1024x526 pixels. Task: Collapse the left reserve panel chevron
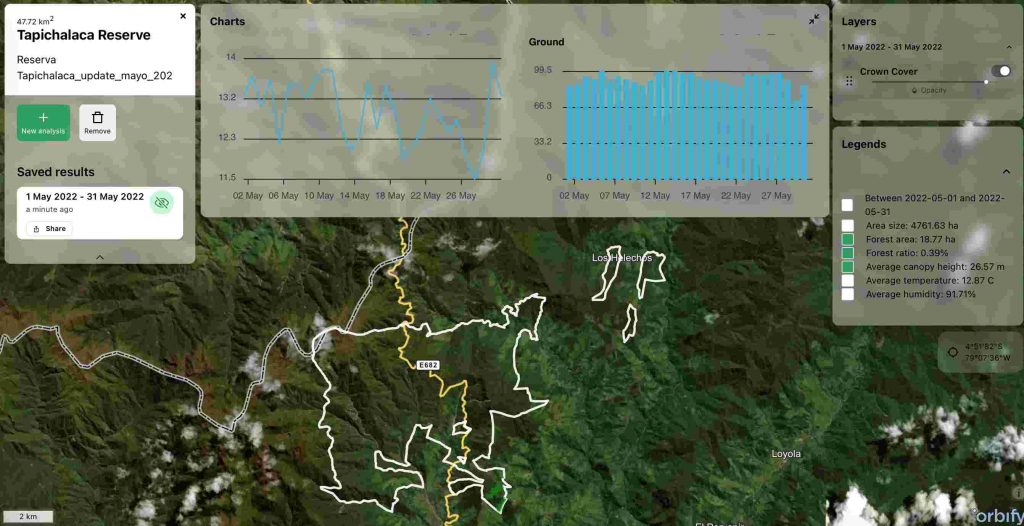point(100,257)
